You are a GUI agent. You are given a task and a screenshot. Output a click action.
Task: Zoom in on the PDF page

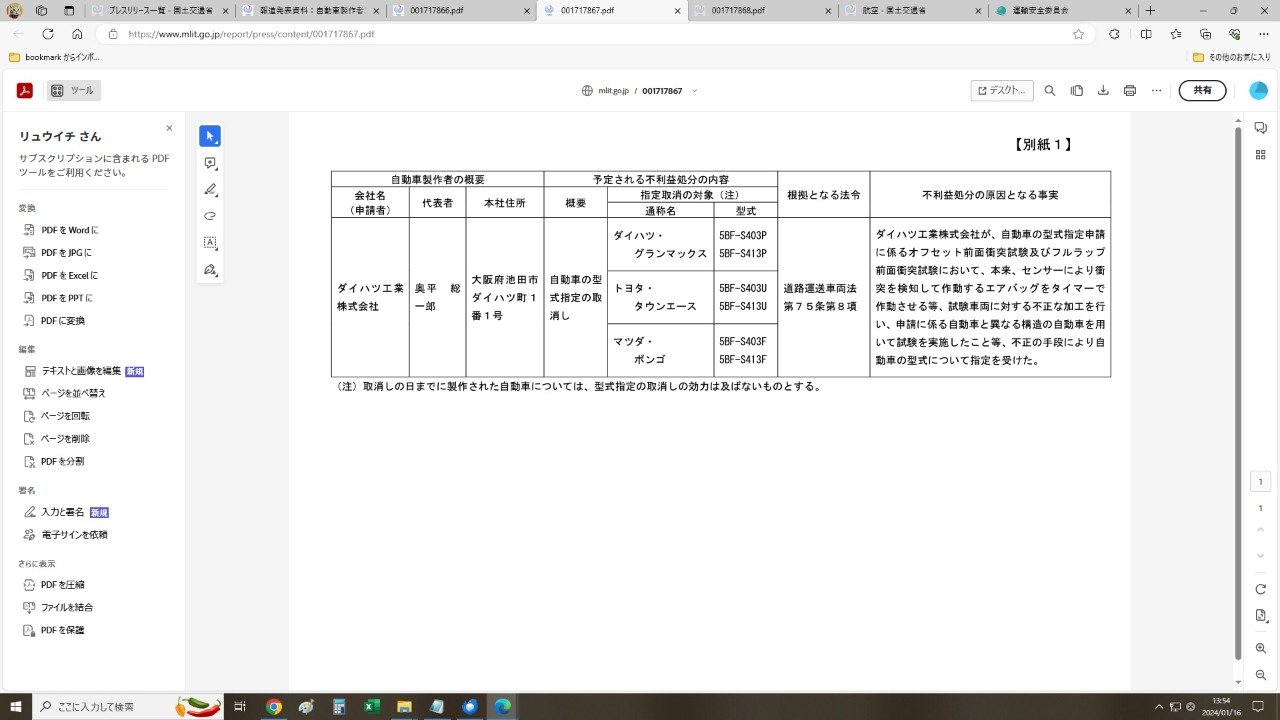click(1260, 649)
